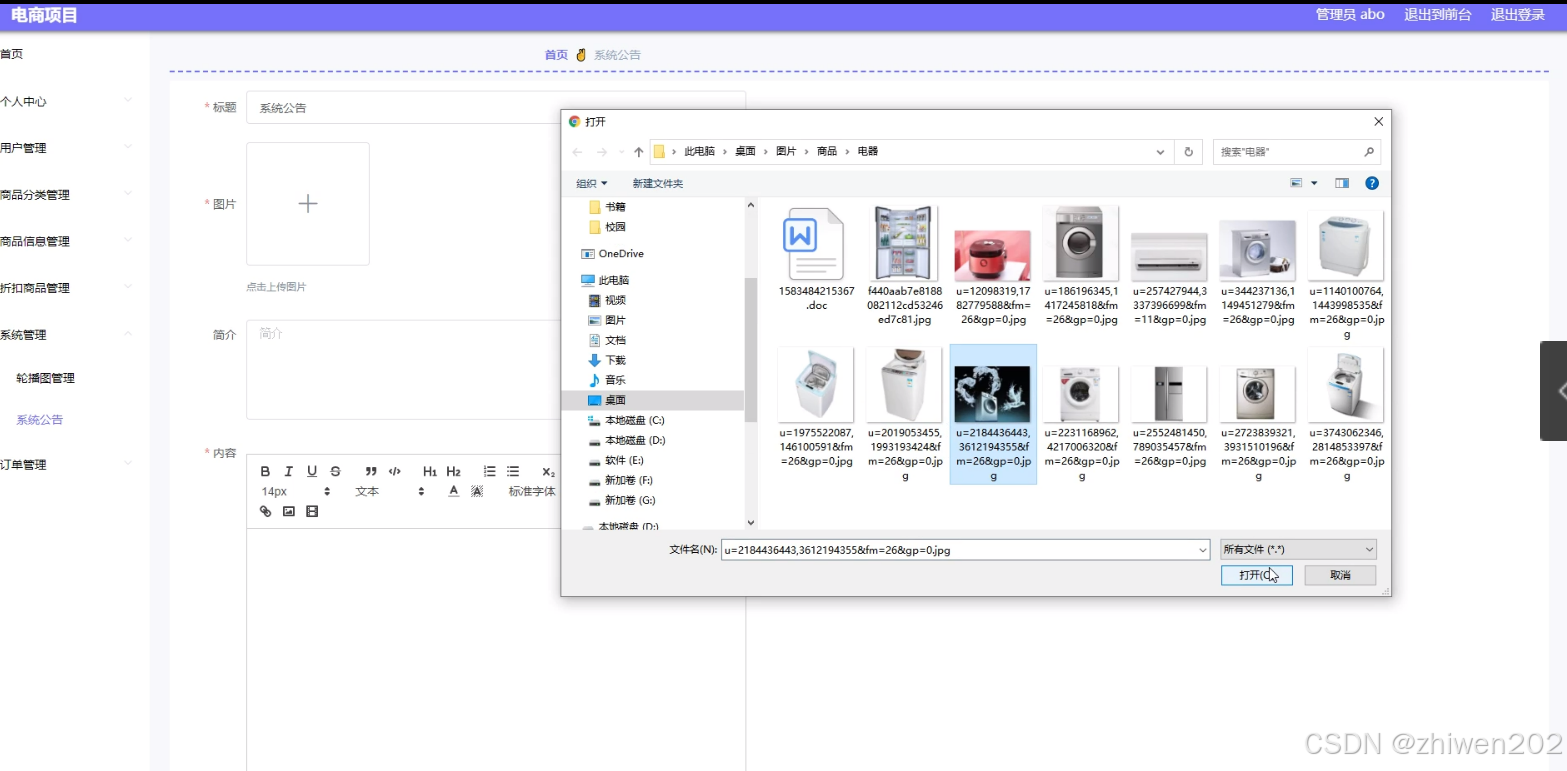Apply Heading 1 style in the editor
Image resolution: width=1567 pixels, height=771 pixels.
pyautogui.click(x=430, y=472)
